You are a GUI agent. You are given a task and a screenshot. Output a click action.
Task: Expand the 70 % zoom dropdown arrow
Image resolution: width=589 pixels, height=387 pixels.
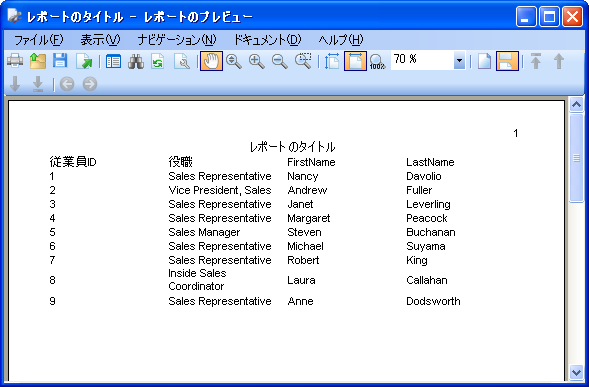(459, 61)
